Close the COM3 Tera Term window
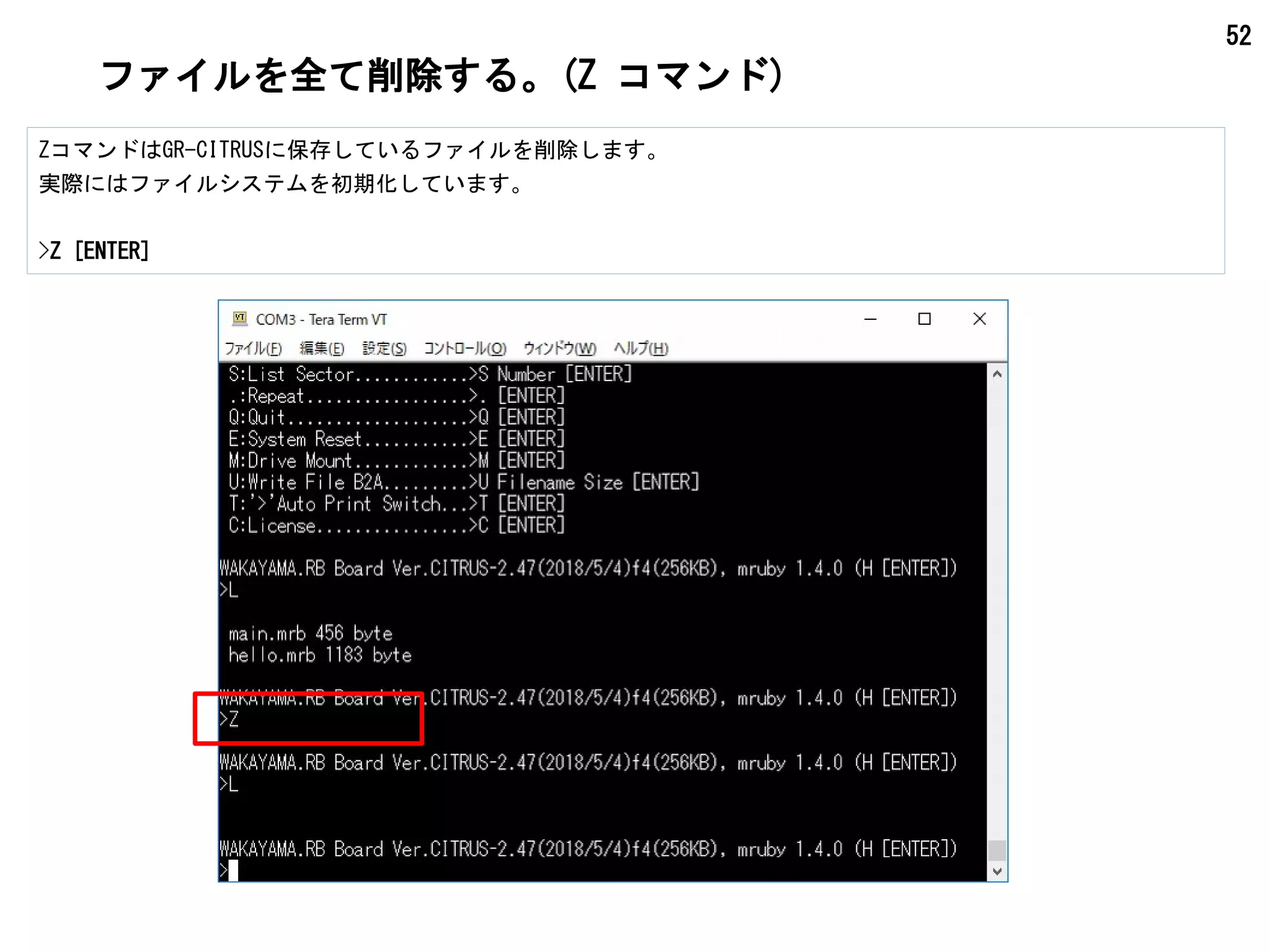1270x952 pixels. click(980, 319)
